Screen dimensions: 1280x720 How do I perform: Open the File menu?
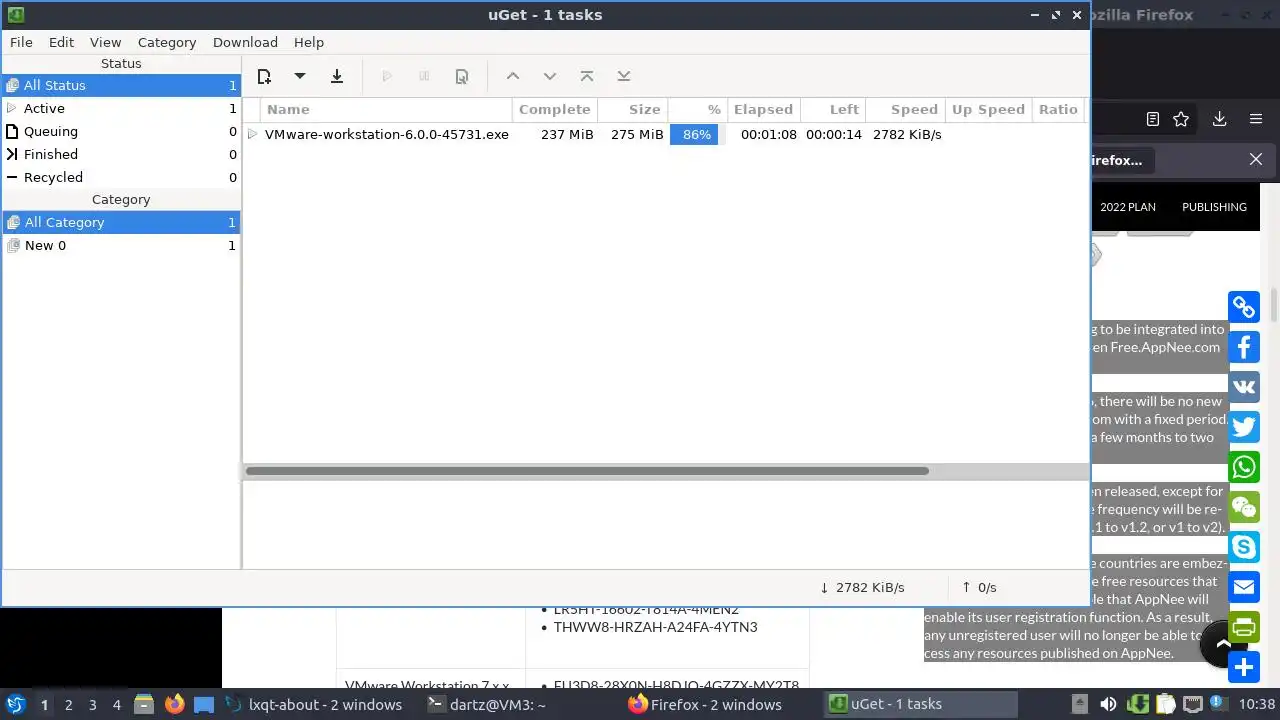click(21, 42)
